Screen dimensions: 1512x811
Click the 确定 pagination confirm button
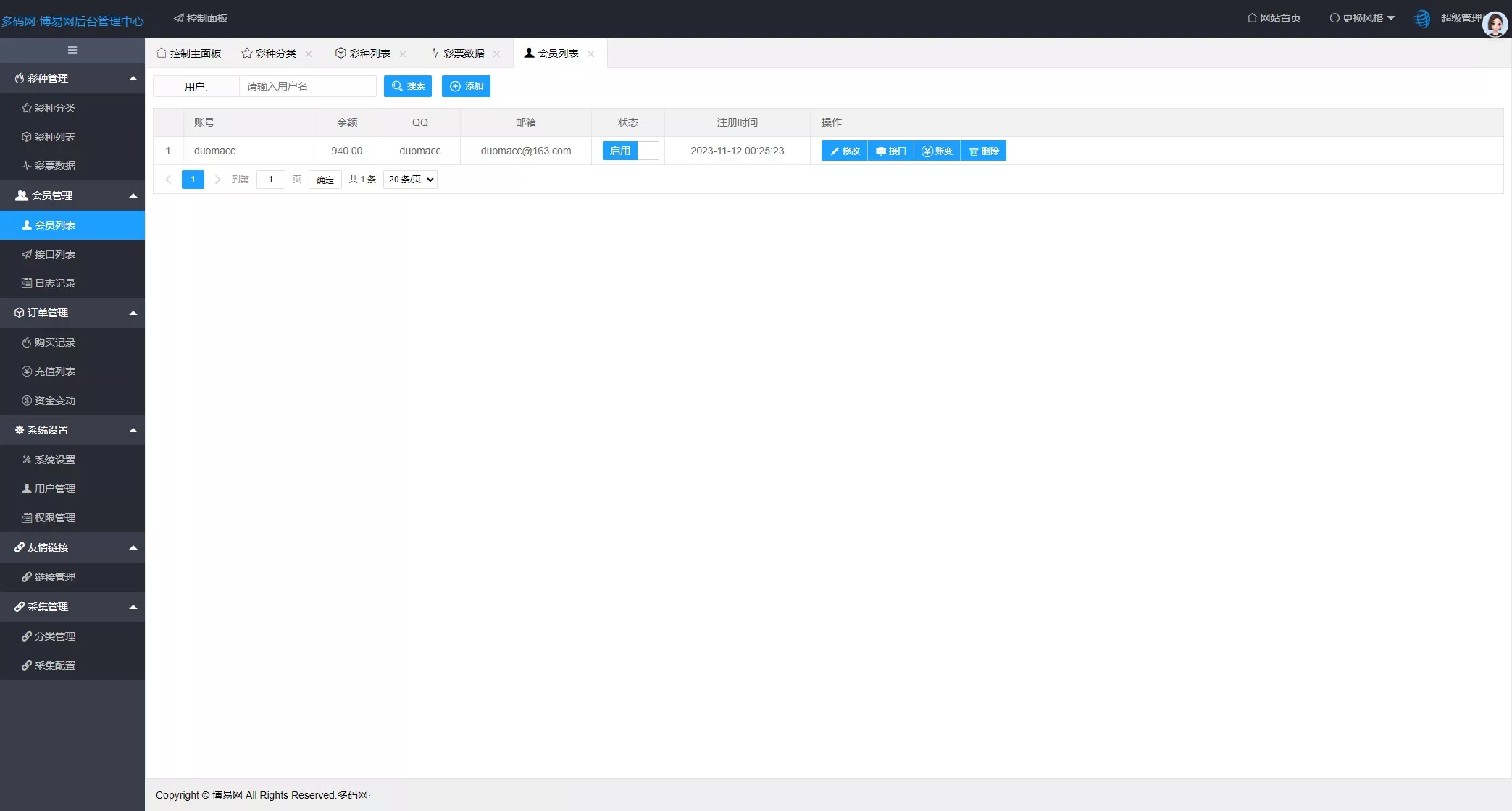(x=324, y=179)
